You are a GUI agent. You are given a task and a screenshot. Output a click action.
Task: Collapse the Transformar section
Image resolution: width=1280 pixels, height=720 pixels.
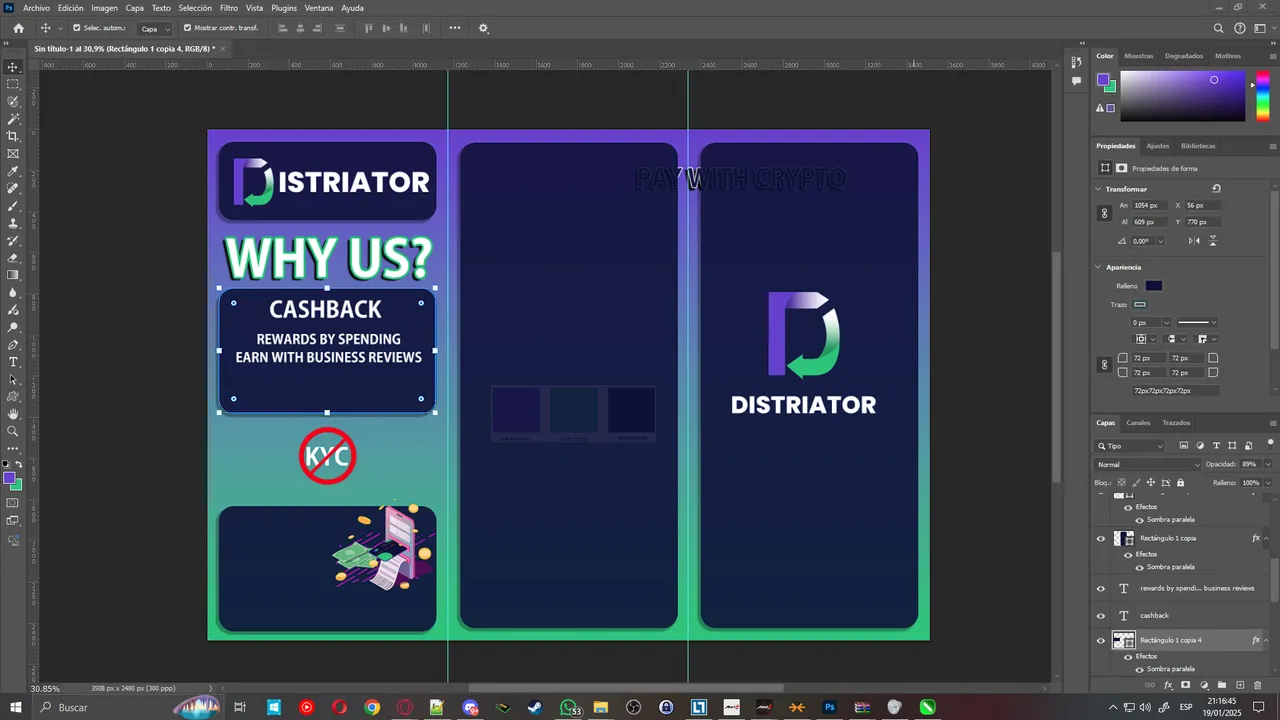(1099, 189)
